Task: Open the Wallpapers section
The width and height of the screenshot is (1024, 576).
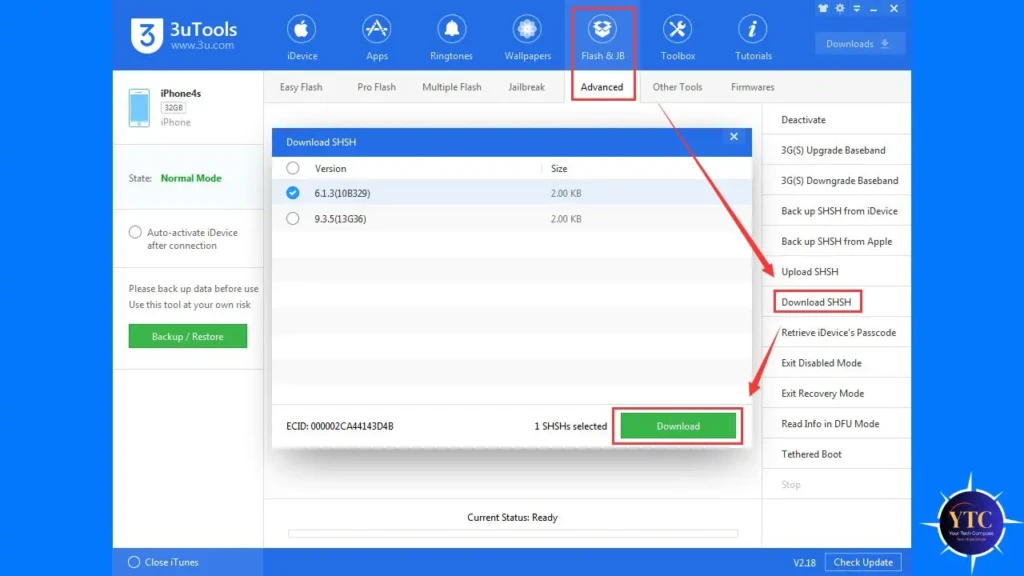Action: pyautogui.click(x=527, y=36)
